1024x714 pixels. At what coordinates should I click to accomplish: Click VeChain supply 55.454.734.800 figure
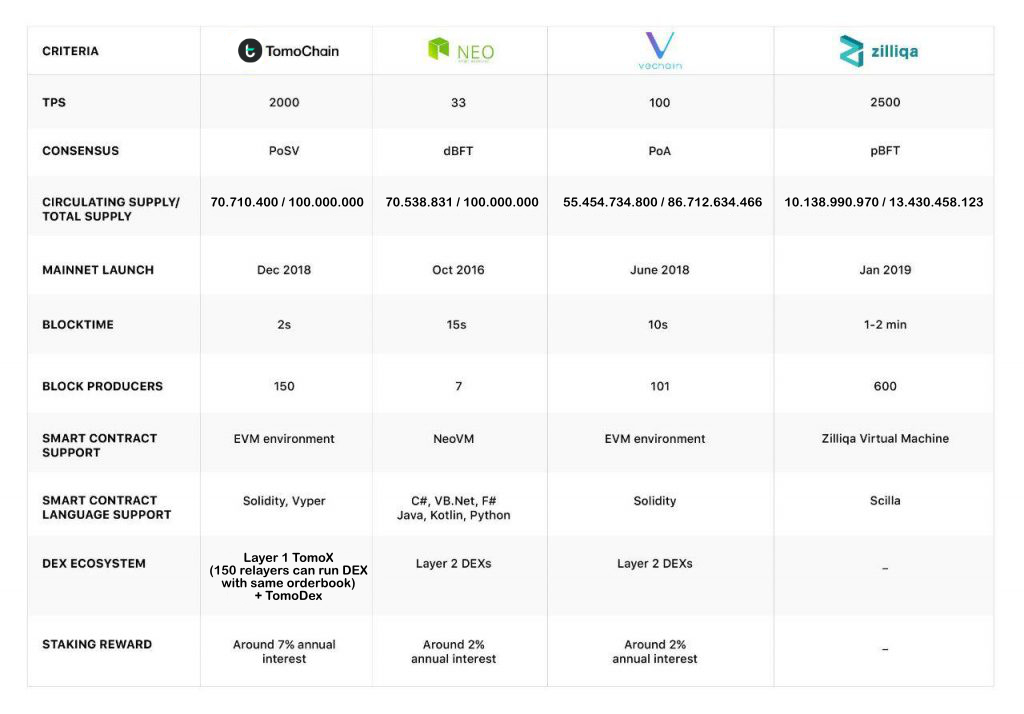(x=610, y=202)
